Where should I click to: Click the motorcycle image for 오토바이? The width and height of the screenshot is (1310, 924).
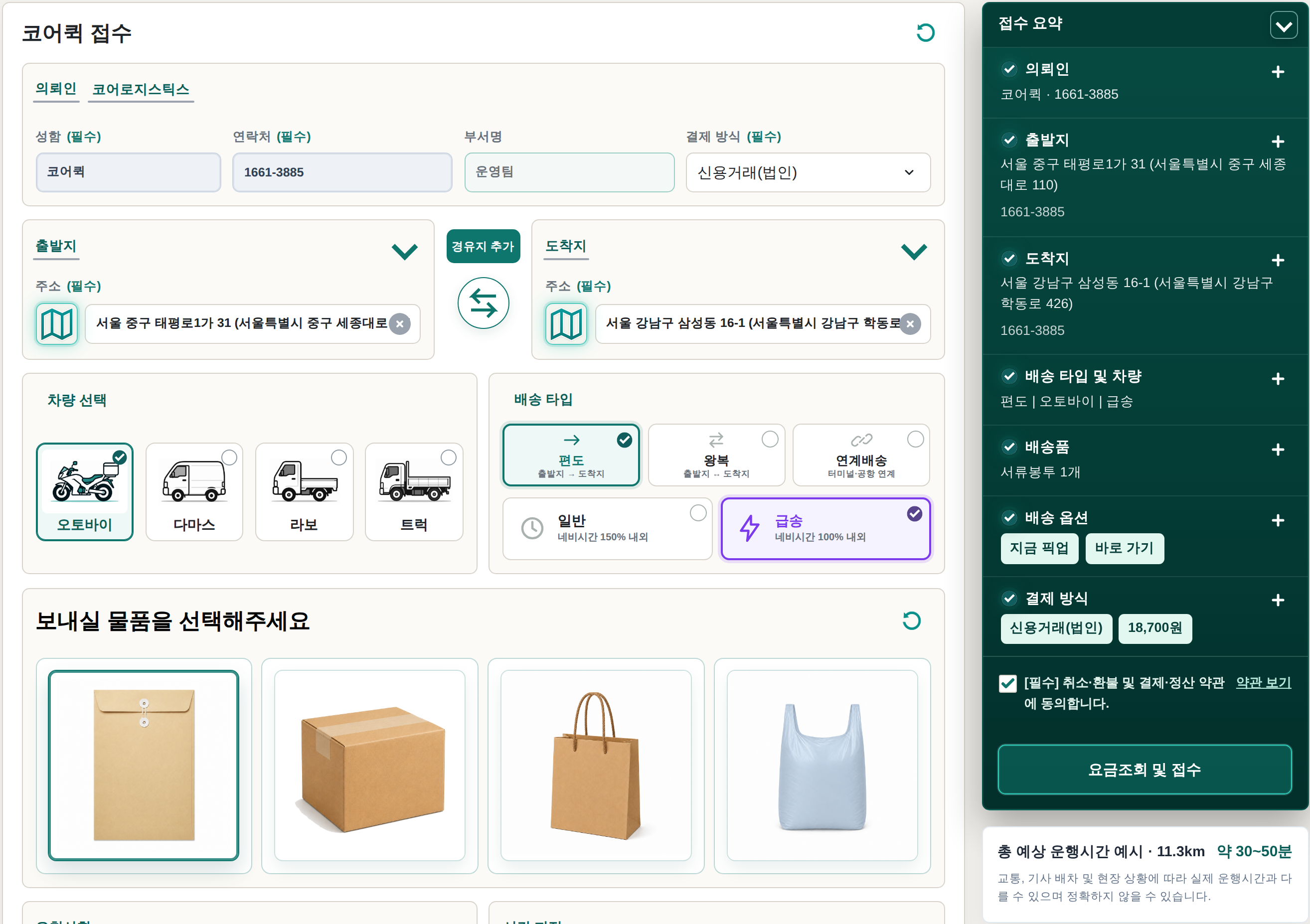click(x=84, y=481)
